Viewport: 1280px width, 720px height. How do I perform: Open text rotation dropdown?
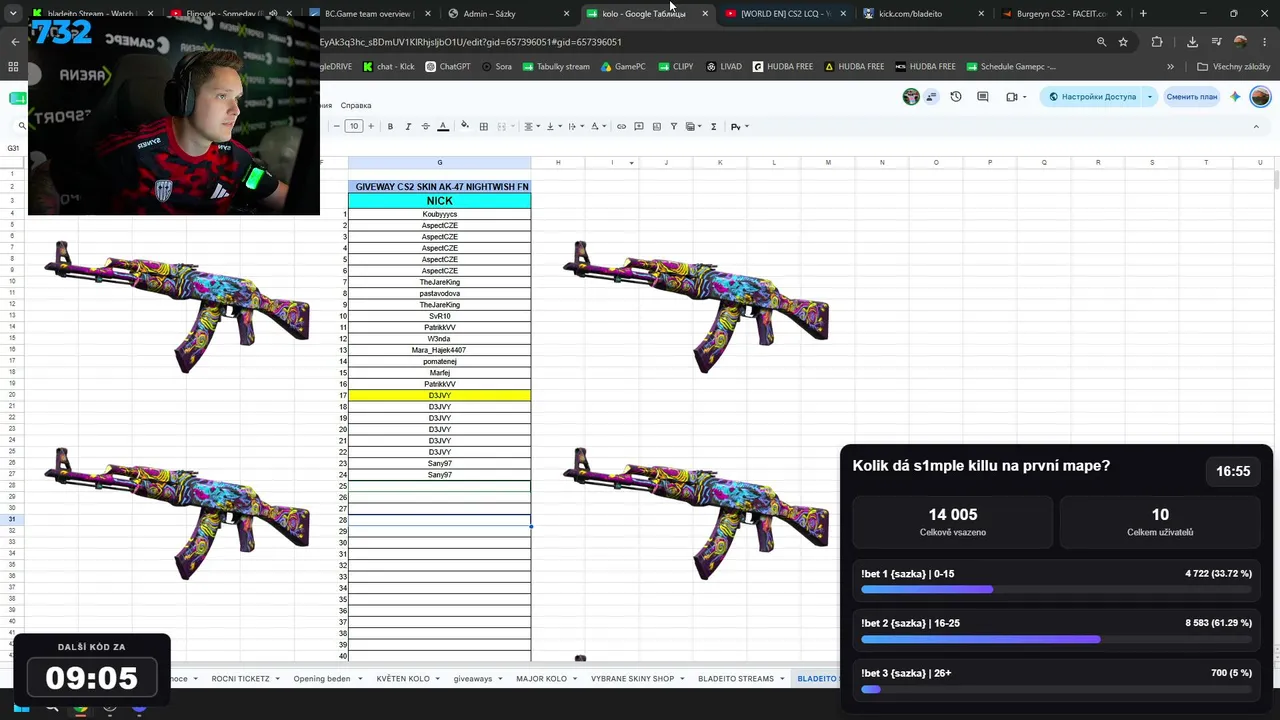click(598, 126)
